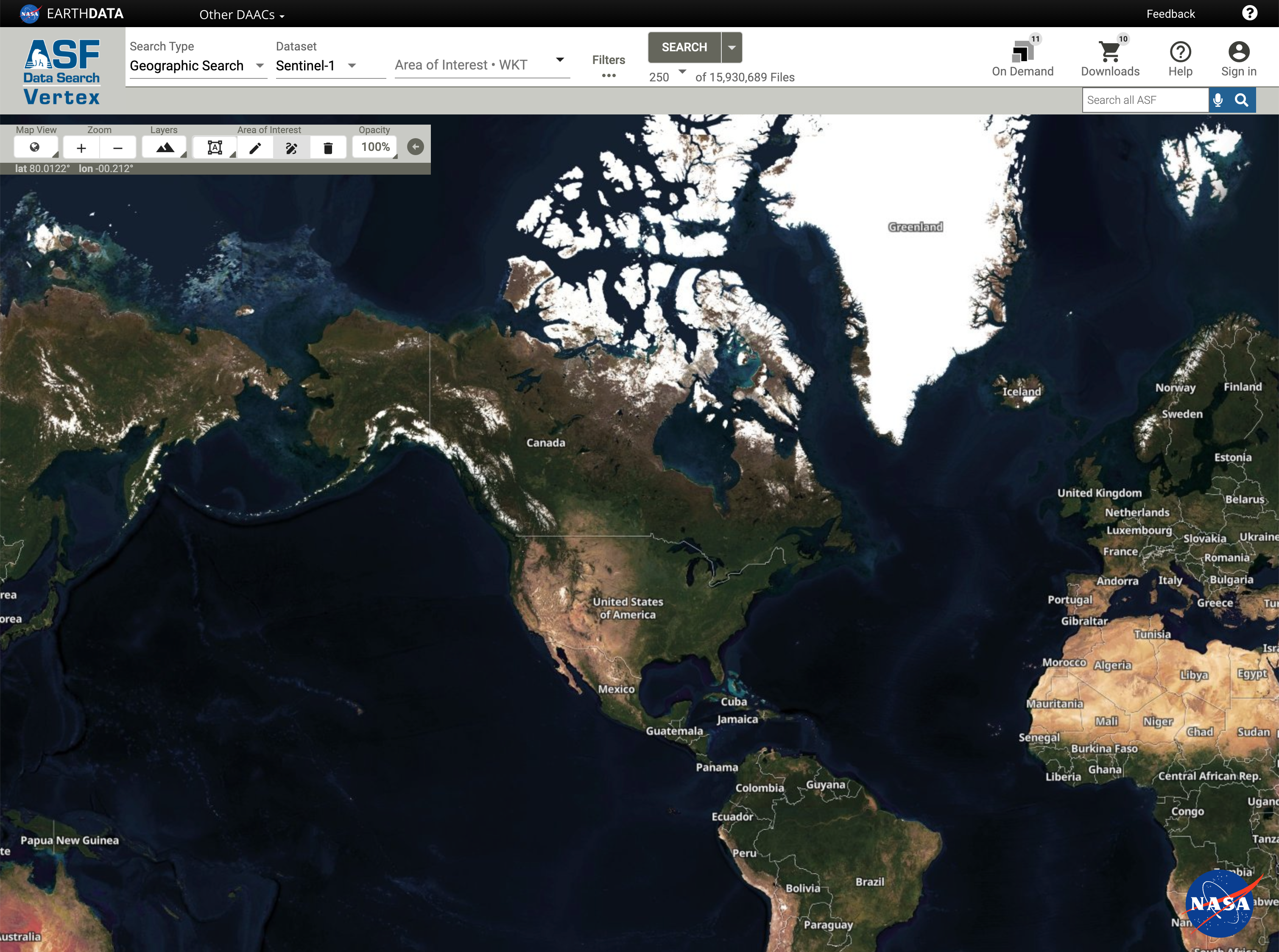Expand Other DAACs menu
The width and height of the screenshot is (1279, 952).
(x=241, y=14)
